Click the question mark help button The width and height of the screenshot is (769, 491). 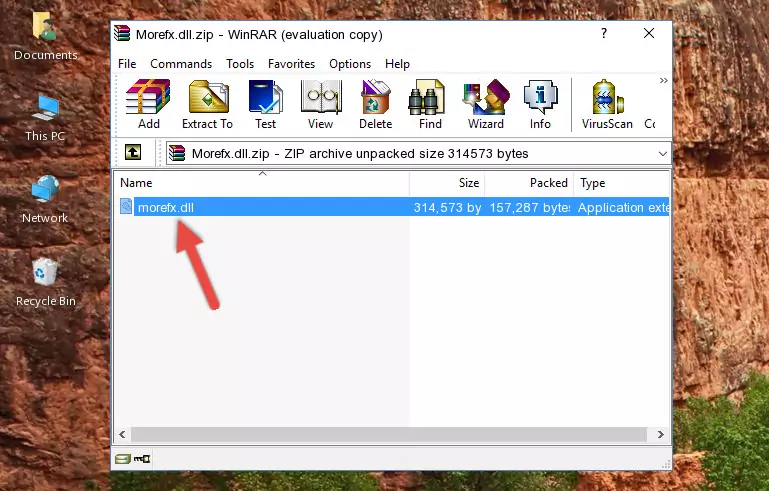(x=604, y=33)
